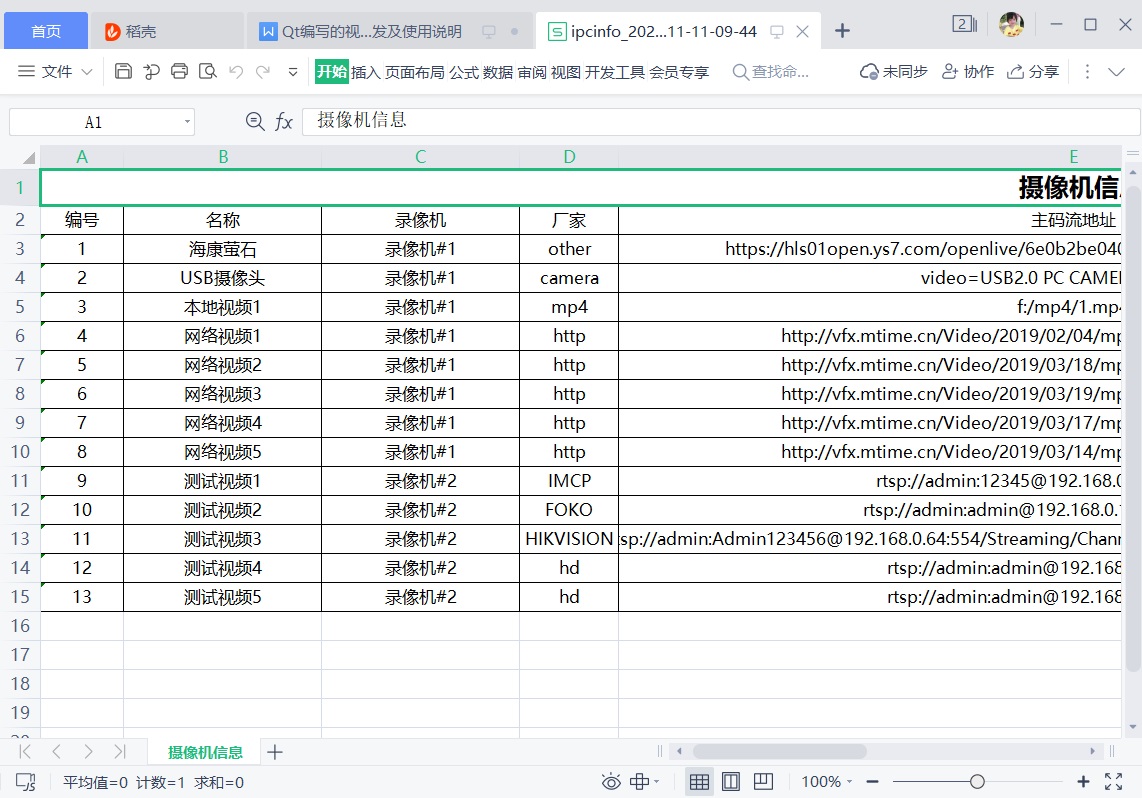The width and height of the screenshot is (1142, 798).
Task: Click the select-all corner of the grid
Action: [x=28, y=157]
